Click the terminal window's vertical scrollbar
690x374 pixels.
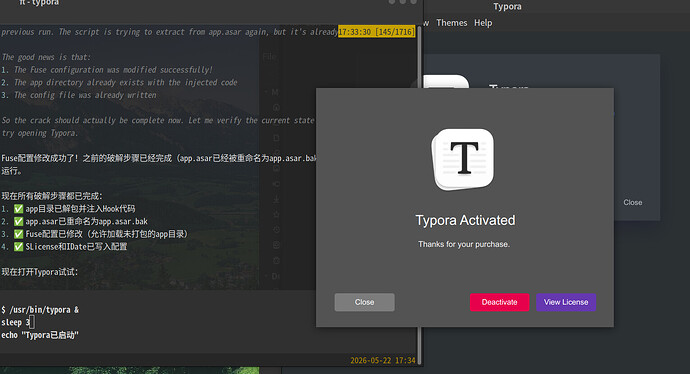pyautogui.click(x=419, y=194)
